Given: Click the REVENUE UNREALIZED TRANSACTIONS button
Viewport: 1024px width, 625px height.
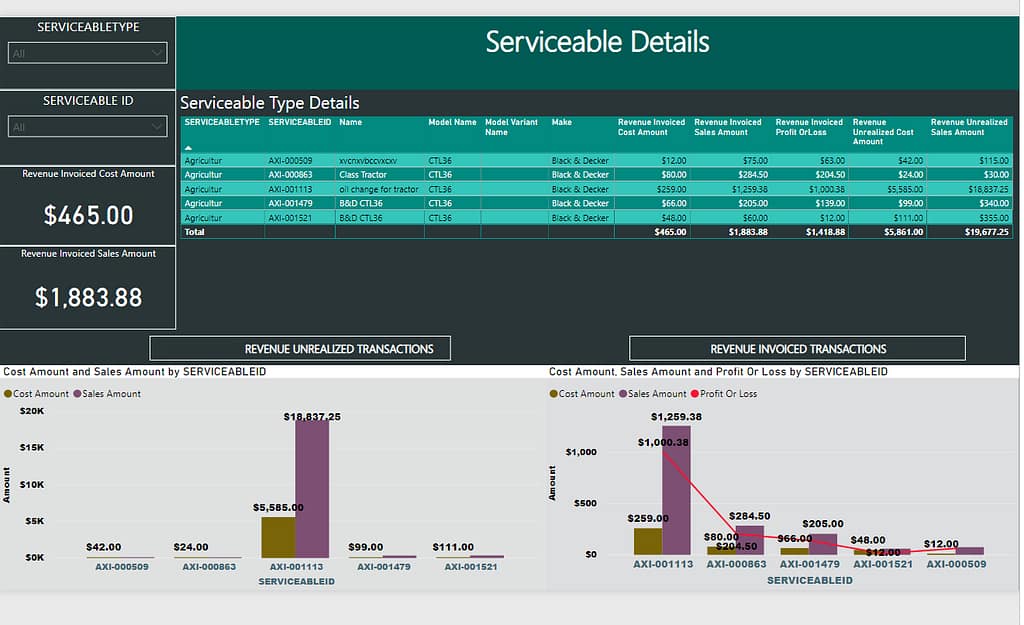Looking at the screenshot, I should pos(300,349).
